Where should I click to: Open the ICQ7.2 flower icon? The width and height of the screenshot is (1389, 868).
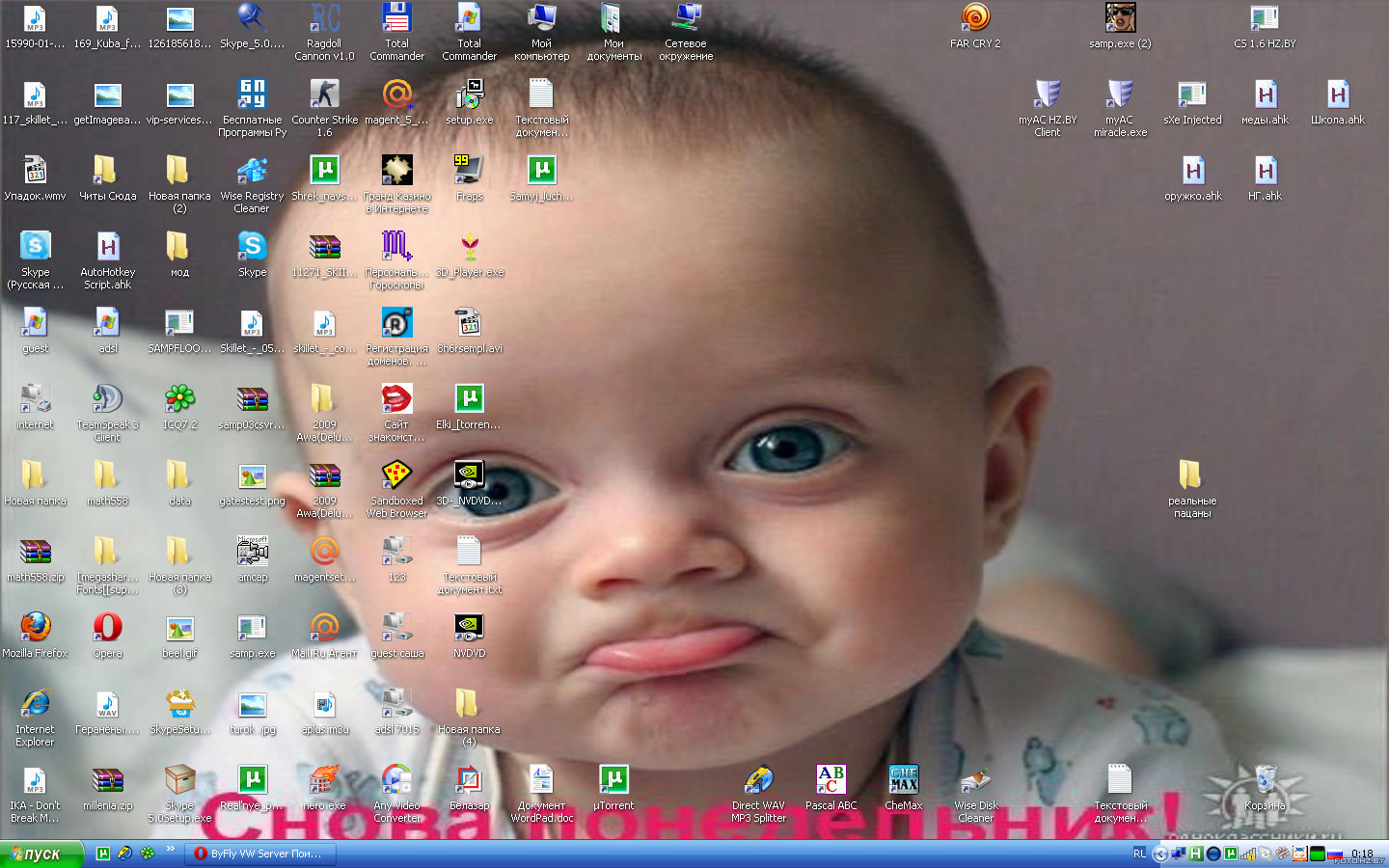[x=179, y=407]
